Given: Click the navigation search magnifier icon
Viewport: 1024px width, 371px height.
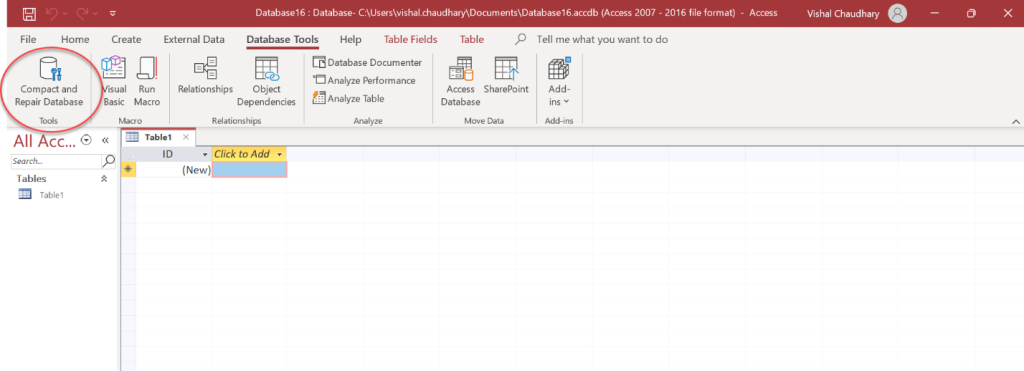Looking at the screenshot, I should tap(109, 161).
